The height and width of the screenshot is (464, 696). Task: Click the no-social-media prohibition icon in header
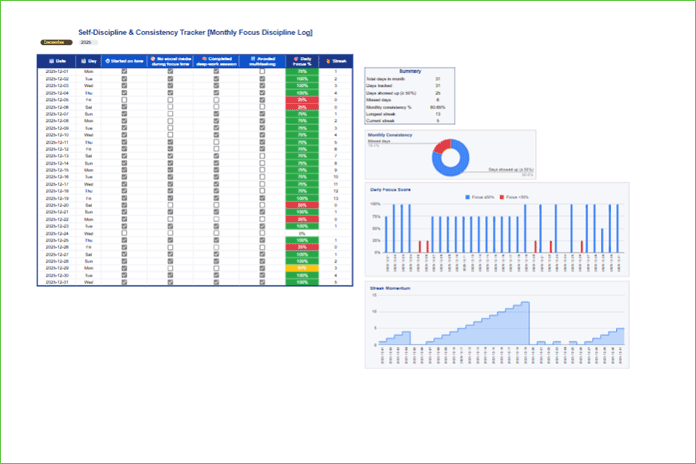coord(153,59)
